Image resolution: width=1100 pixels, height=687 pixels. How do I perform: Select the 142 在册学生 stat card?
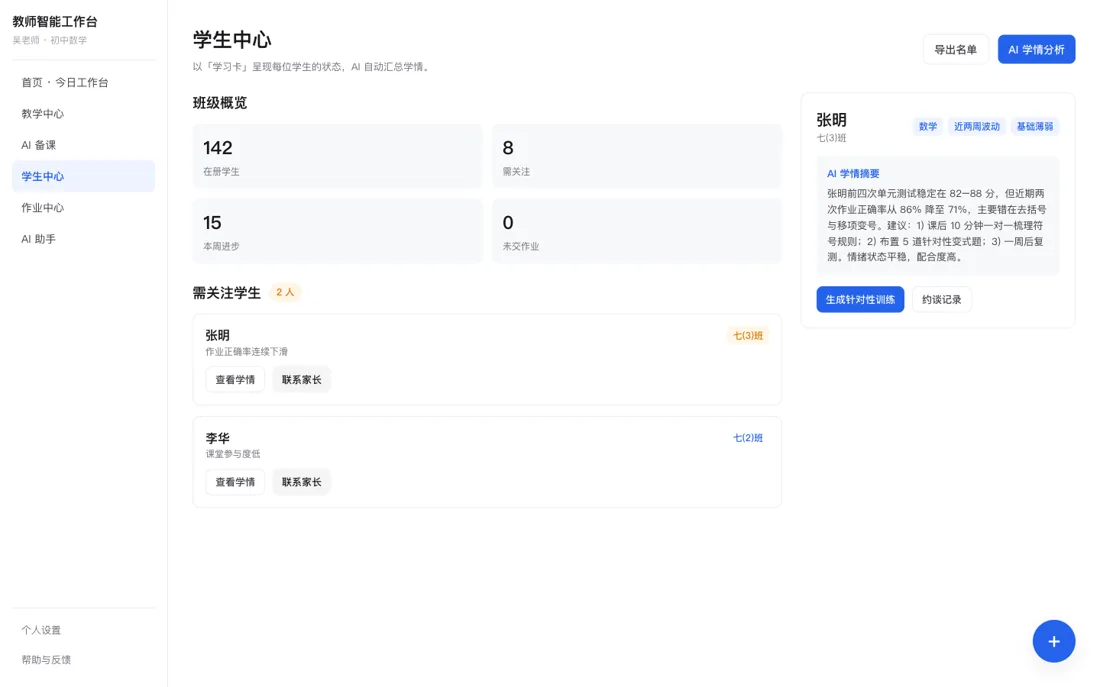337,156
